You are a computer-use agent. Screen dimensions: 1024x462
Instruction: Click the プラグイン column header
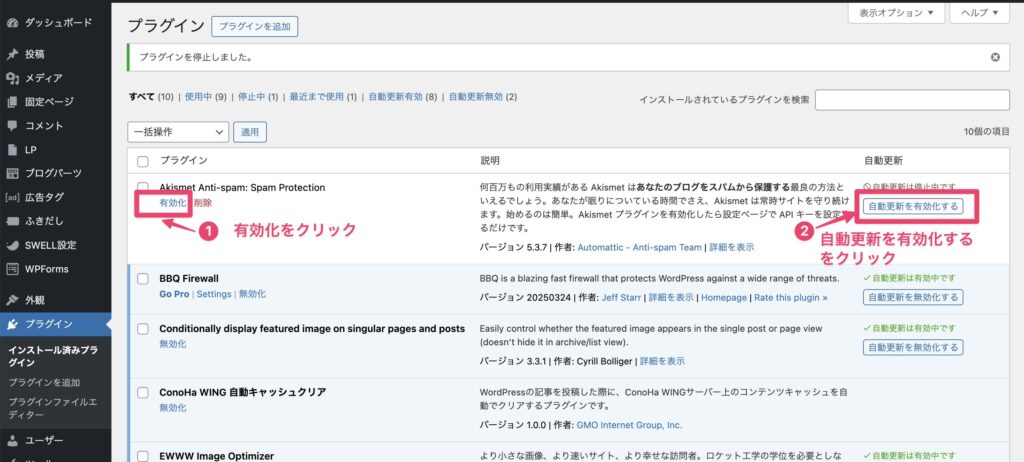[184, 161]
